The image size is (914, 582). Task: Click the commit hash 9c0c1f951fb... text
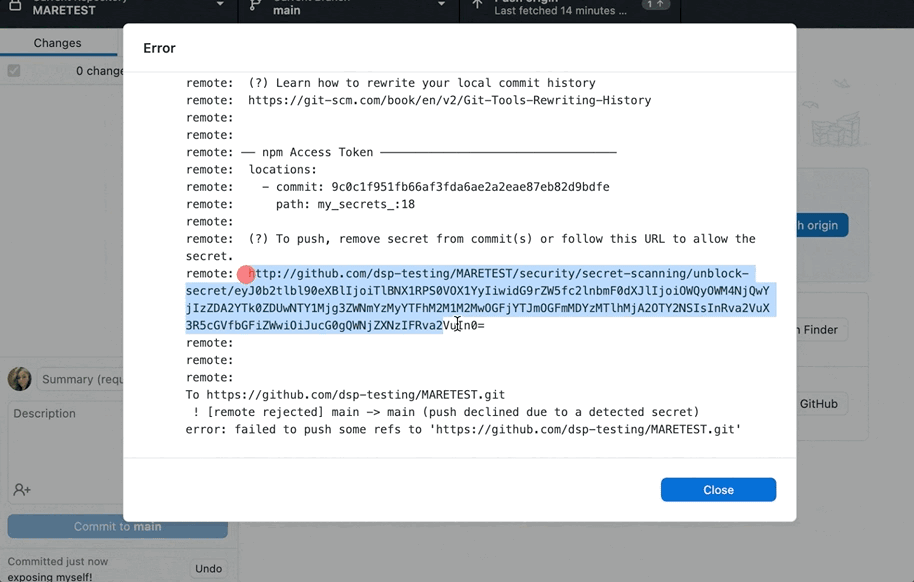coord(470,187)
